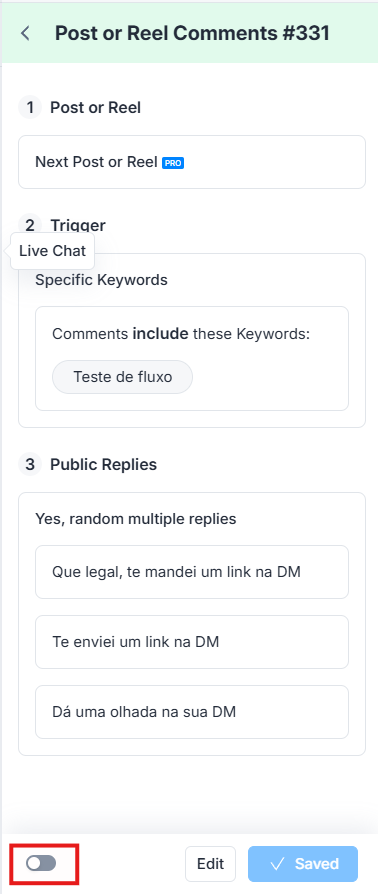Click the Live Chat tooltip label
The width and height of the screenshot is (378, 894).
click(x=52, y=251)
